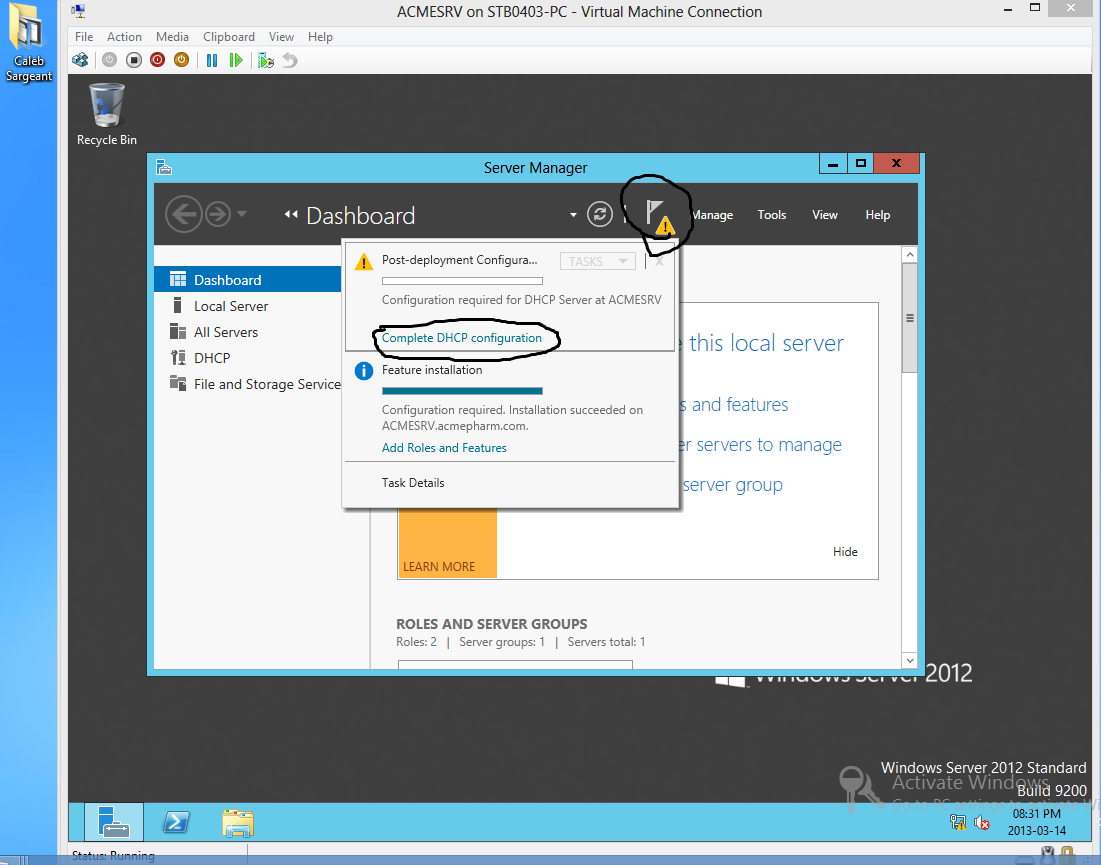The image size is (1101, 865).
Task: Click the Revert toolbar icon
Action: tap(290, 60)
